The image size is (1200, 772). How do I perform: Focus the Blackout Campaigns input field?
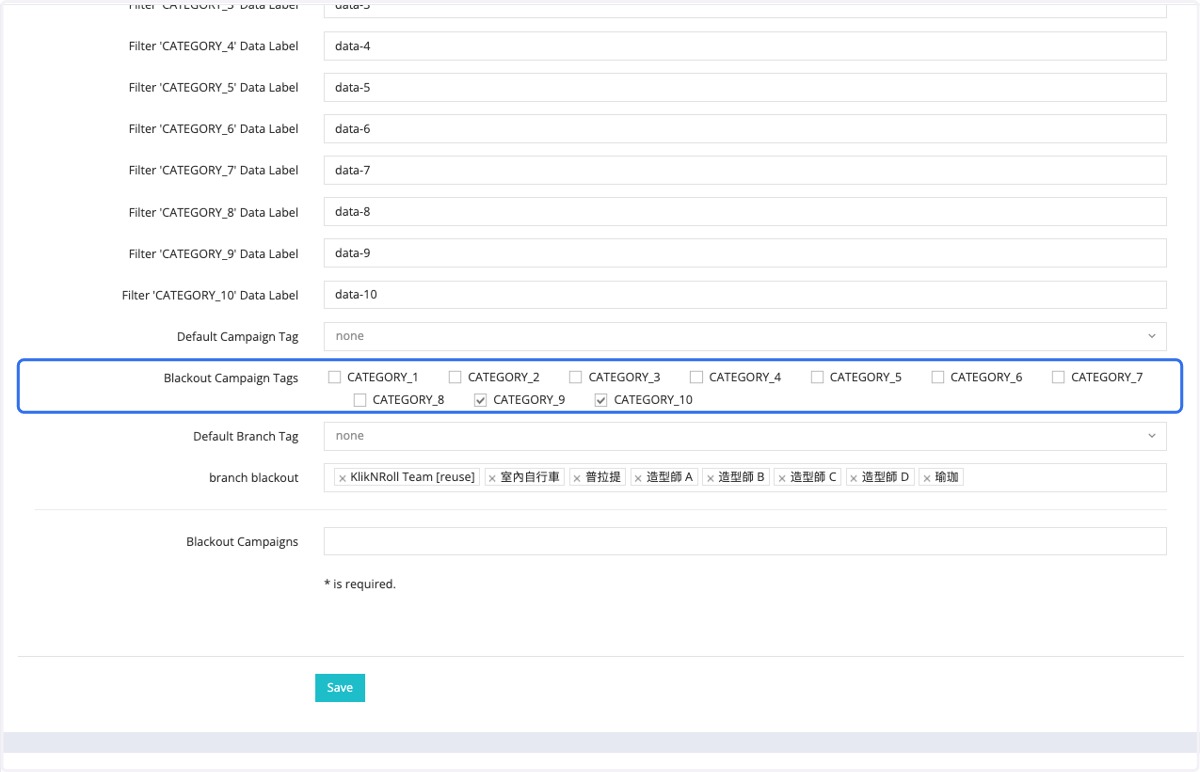pyautogui.click(x=745, y=541)
